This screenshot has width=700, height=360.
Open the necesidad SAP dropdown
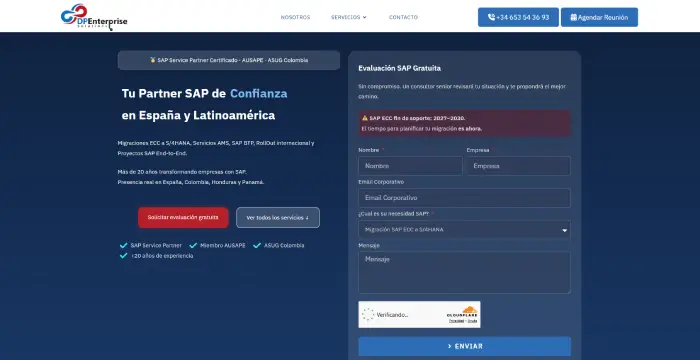click(x=464, y=230)
